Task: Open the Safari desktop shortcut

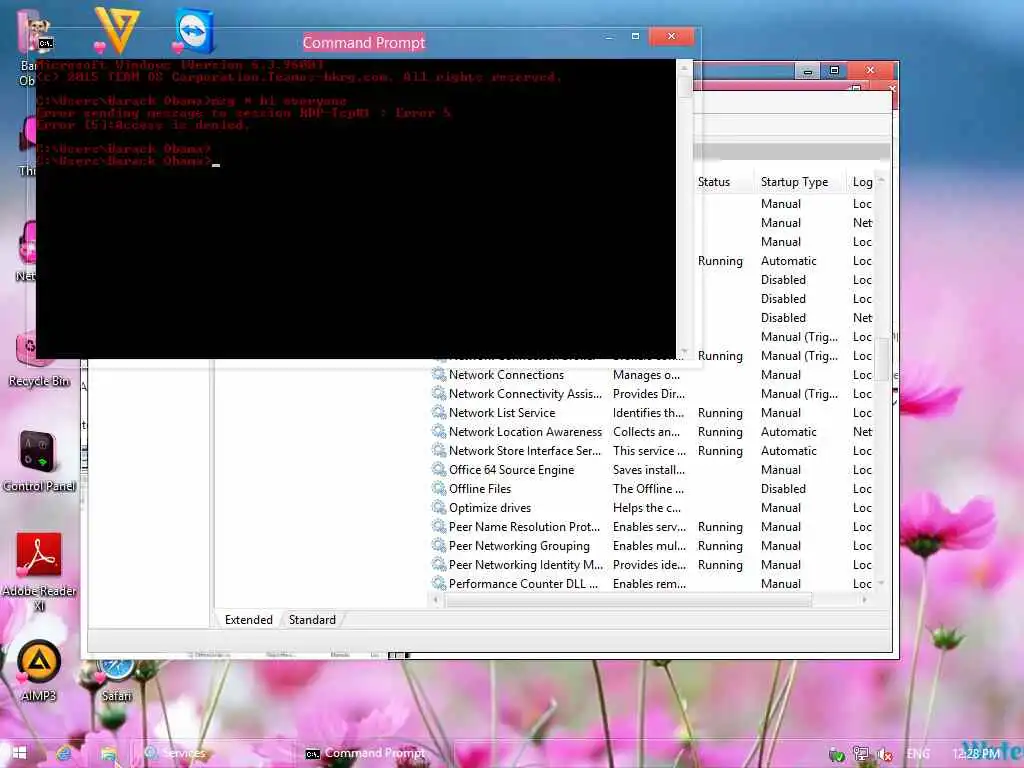Action: 116,679
